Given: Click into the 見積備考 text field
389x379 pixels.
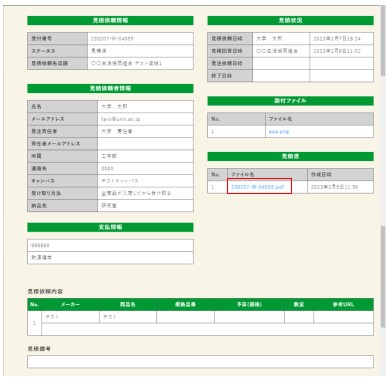Looking at the screenshot, I should [200, 362].
